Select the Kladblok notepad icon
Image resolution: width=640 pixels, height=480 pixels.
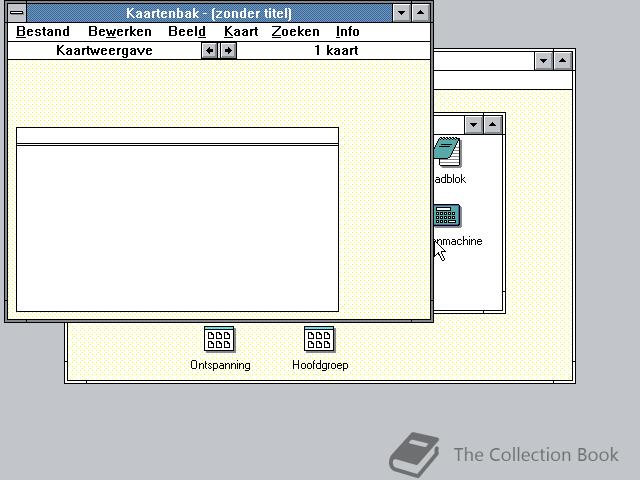tap(448, 152)
